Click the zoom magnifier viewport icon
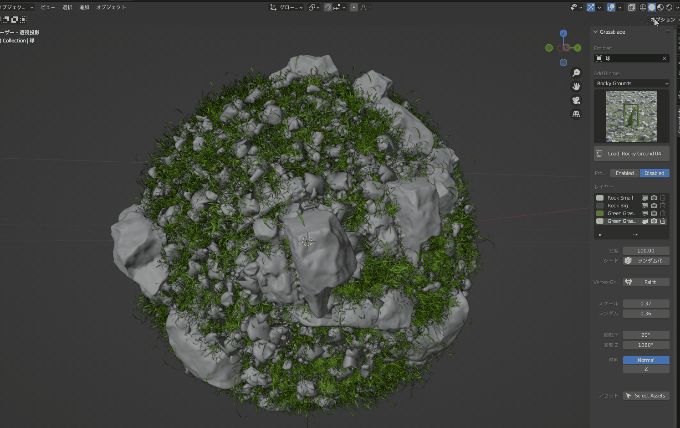 pos(576,73)
